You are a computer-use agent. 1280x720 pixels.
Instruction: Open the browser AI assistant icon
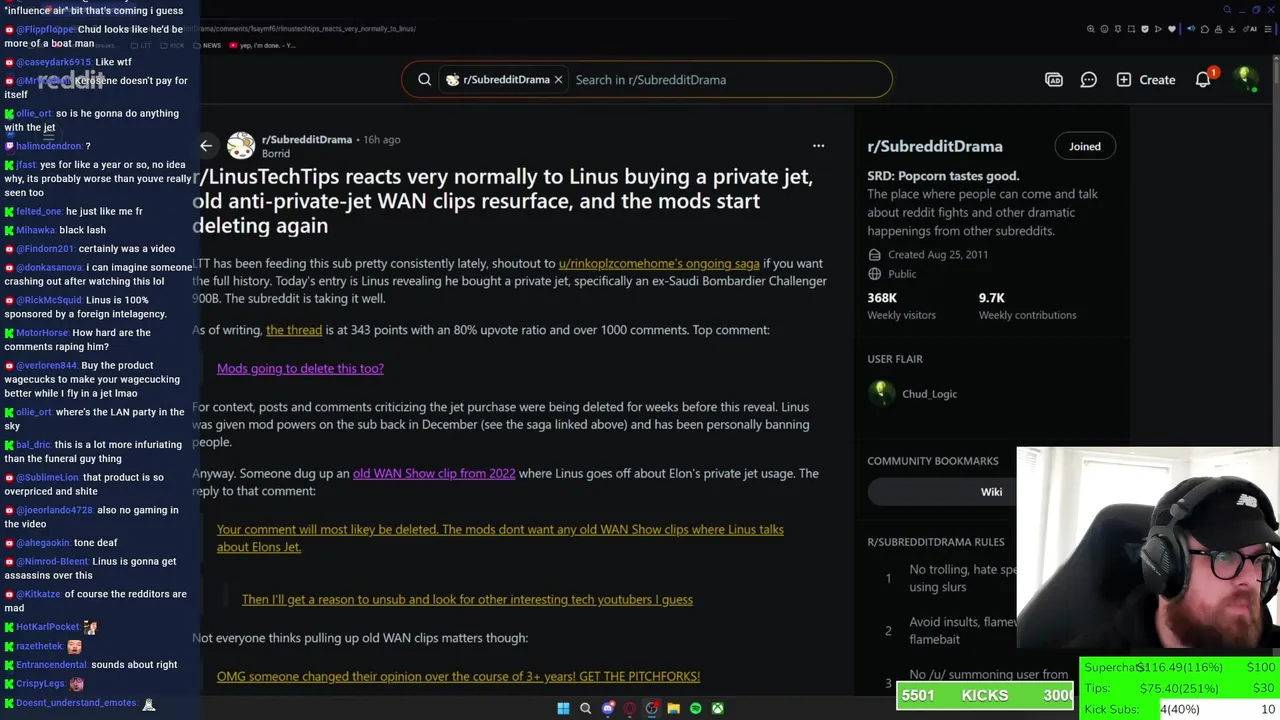pos(1250,29)
